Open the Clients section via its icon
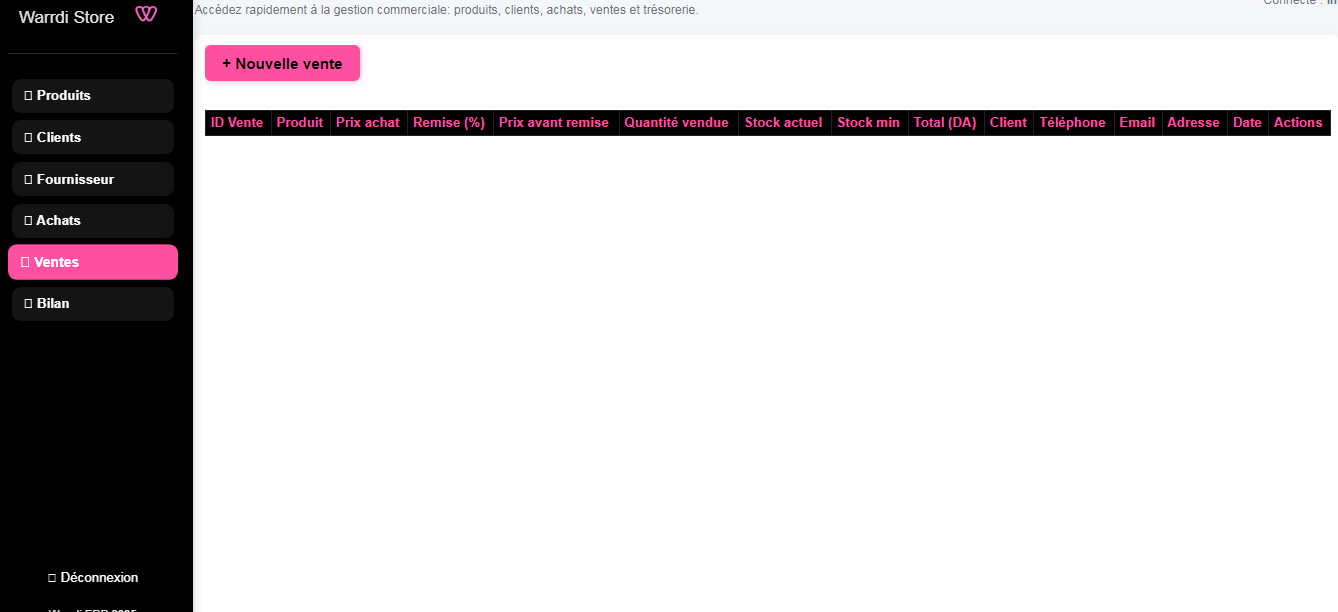This screenshot has height=612, width=1338. pos(27,137)
